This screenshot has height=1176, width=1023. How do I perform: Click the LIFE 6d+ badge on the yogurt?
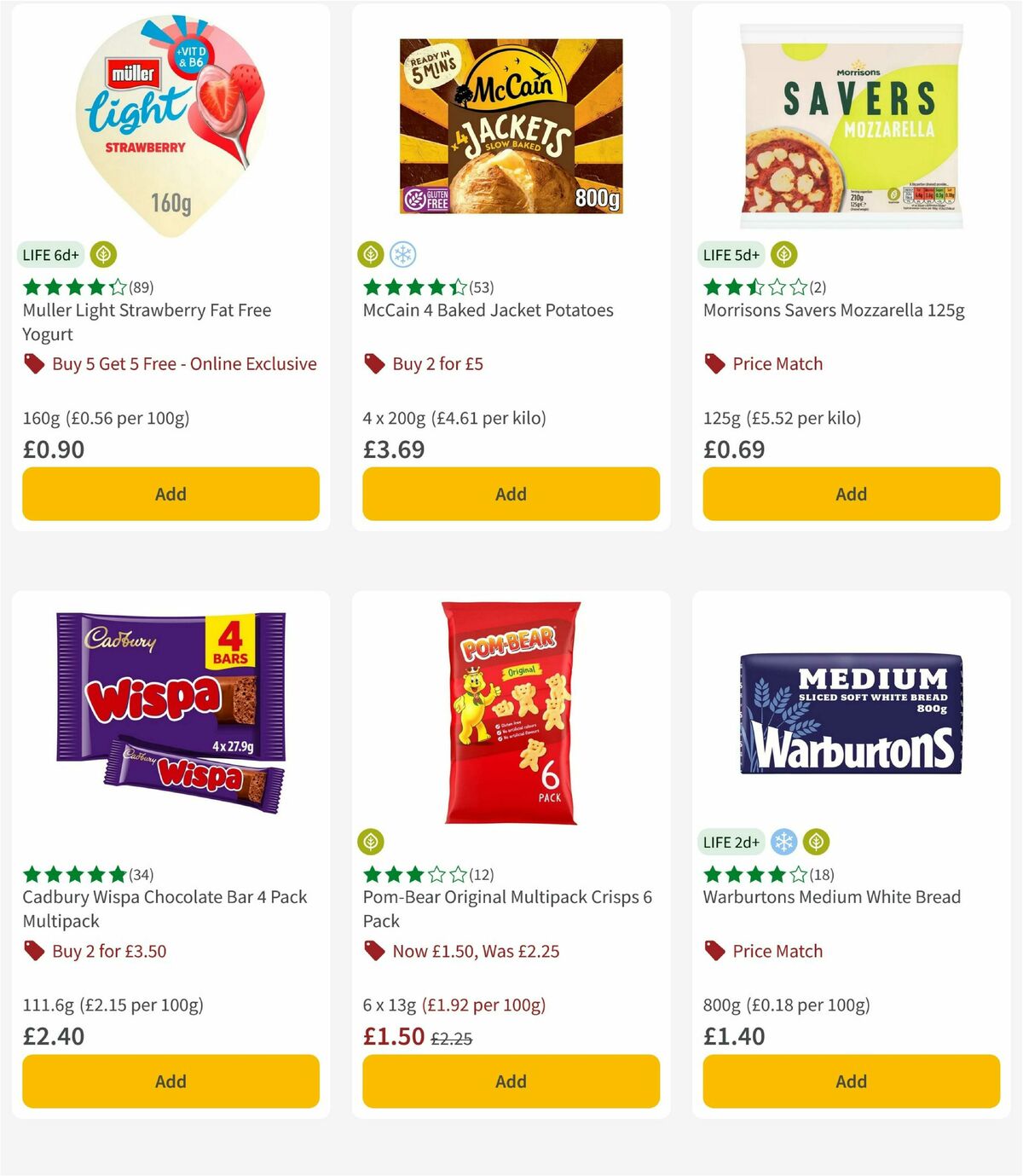point(49,253)
